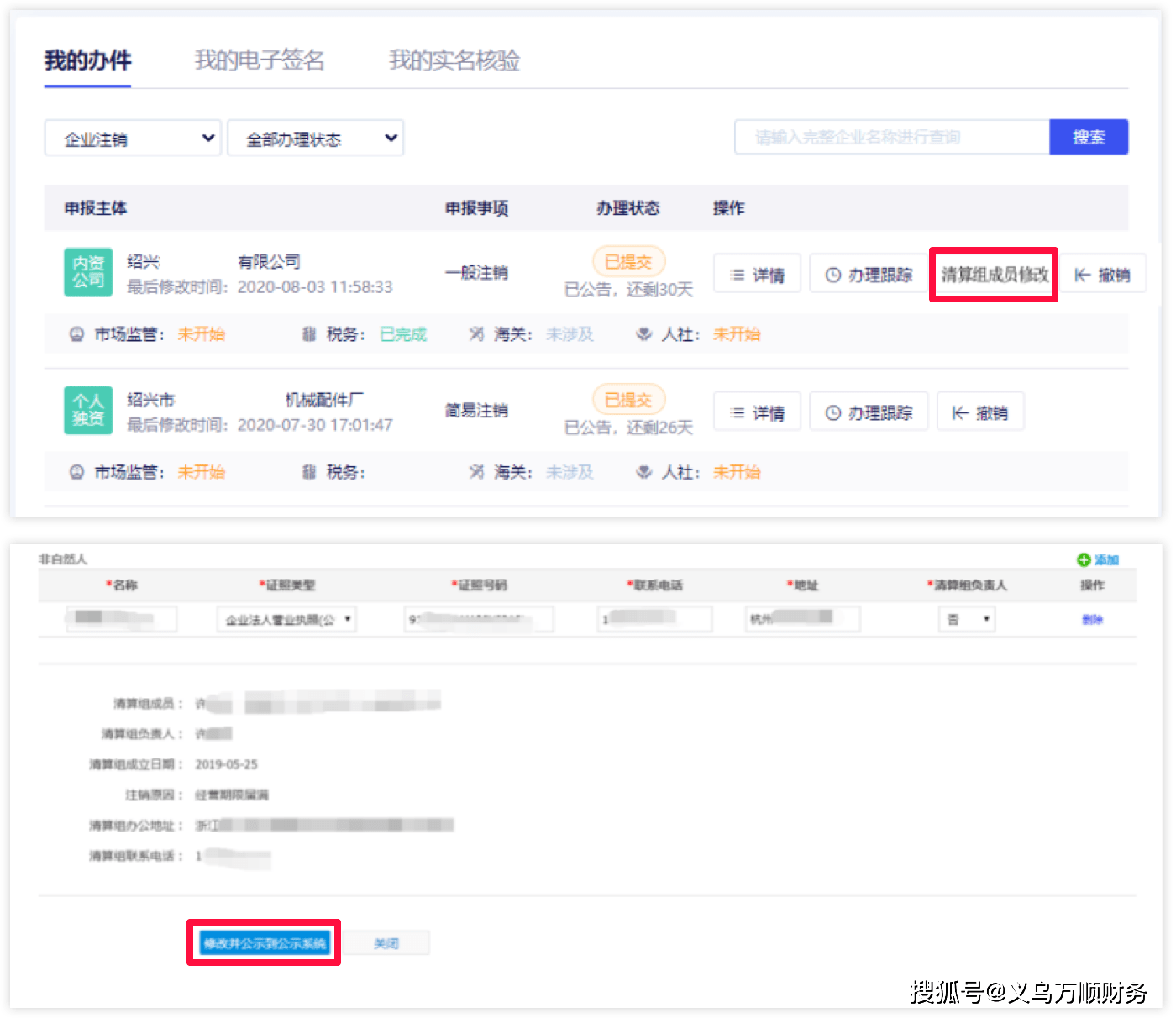Click the 个人独资 green badge icon
The image size is (1176, 1018).
coord(88,410)
